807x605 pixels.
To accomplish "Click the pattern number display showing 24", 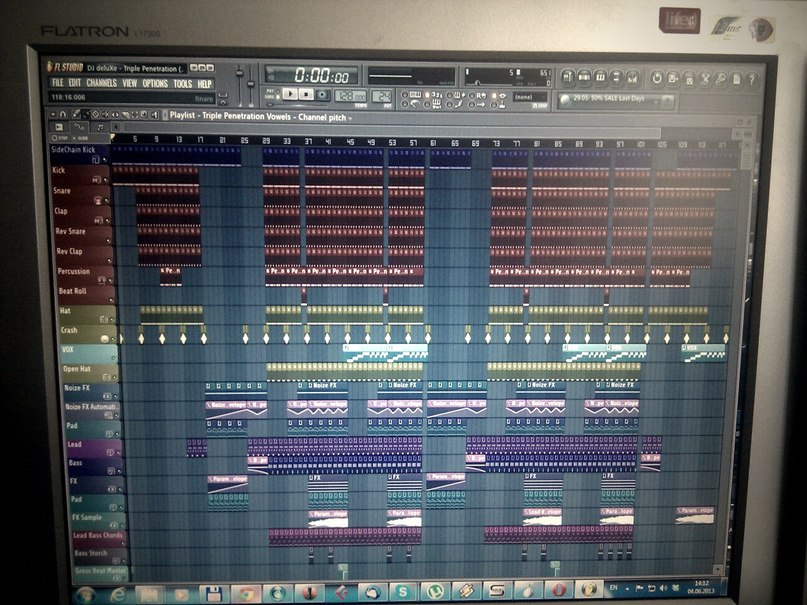I will tap(381, 96).
